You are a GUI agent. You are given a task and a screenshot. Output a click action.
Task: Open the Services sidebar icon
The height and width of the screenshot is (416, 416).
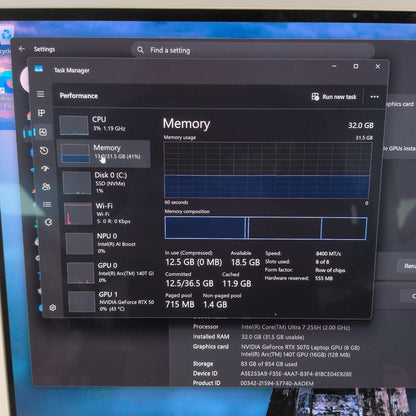click(x=48, y=222)
